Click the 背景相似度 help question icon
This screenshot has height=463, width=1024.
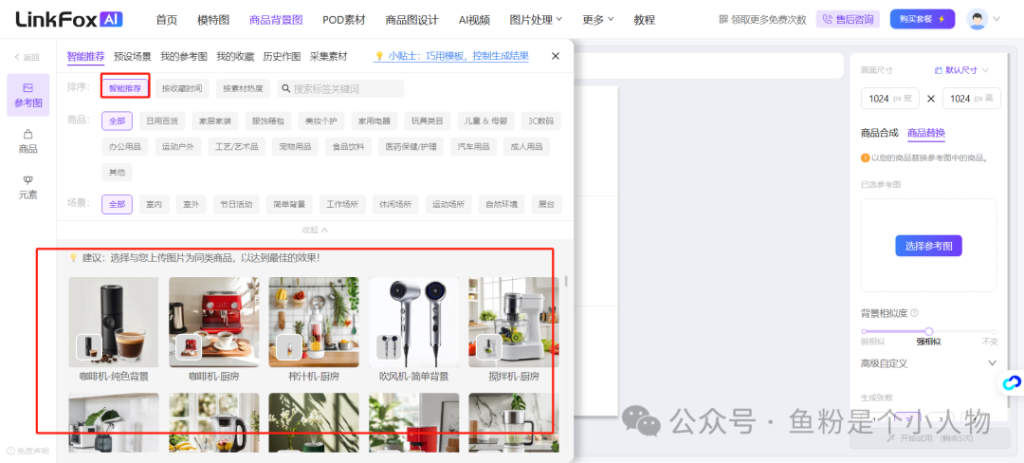click(914, 313)
